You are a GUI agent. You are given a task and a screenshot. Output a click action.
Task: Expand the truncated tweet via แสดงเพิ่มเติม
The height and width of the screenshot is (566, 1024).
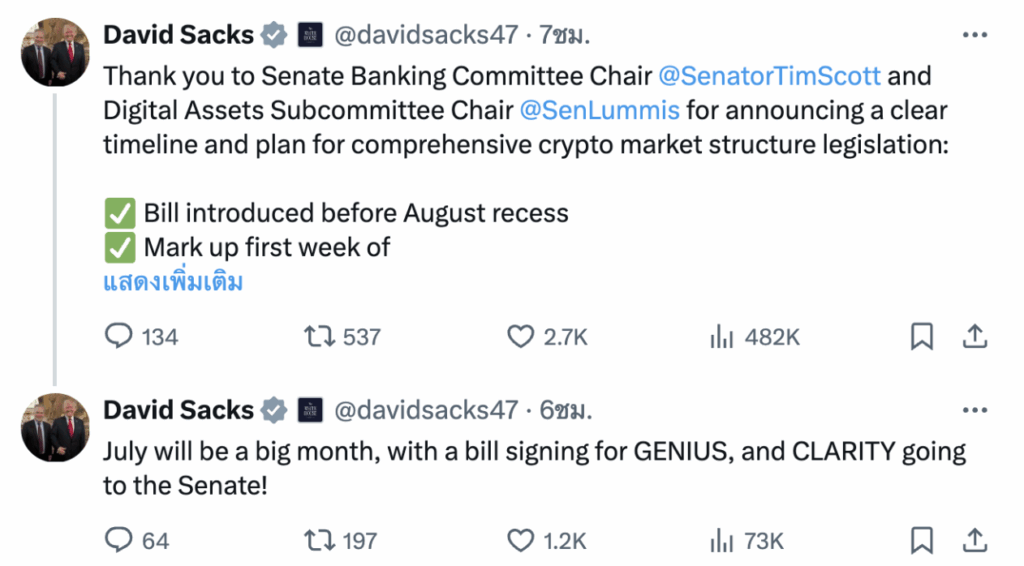173,282
